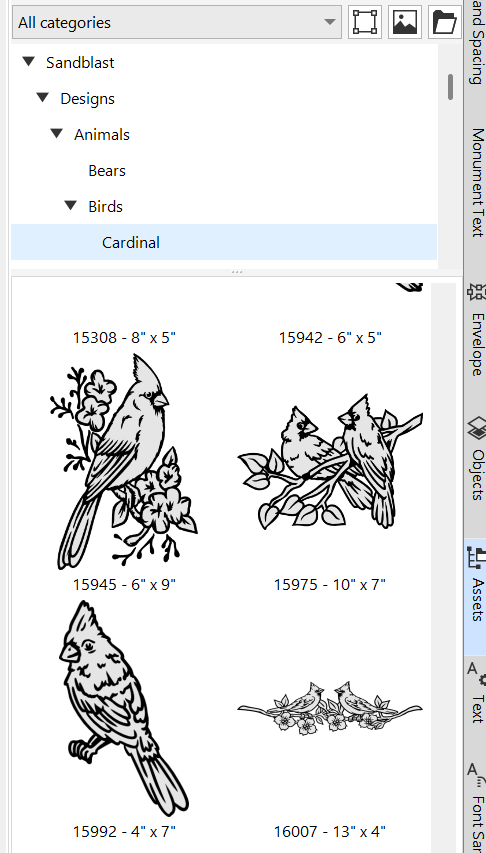Open the Font Sampler docker tab

point(476,805)
